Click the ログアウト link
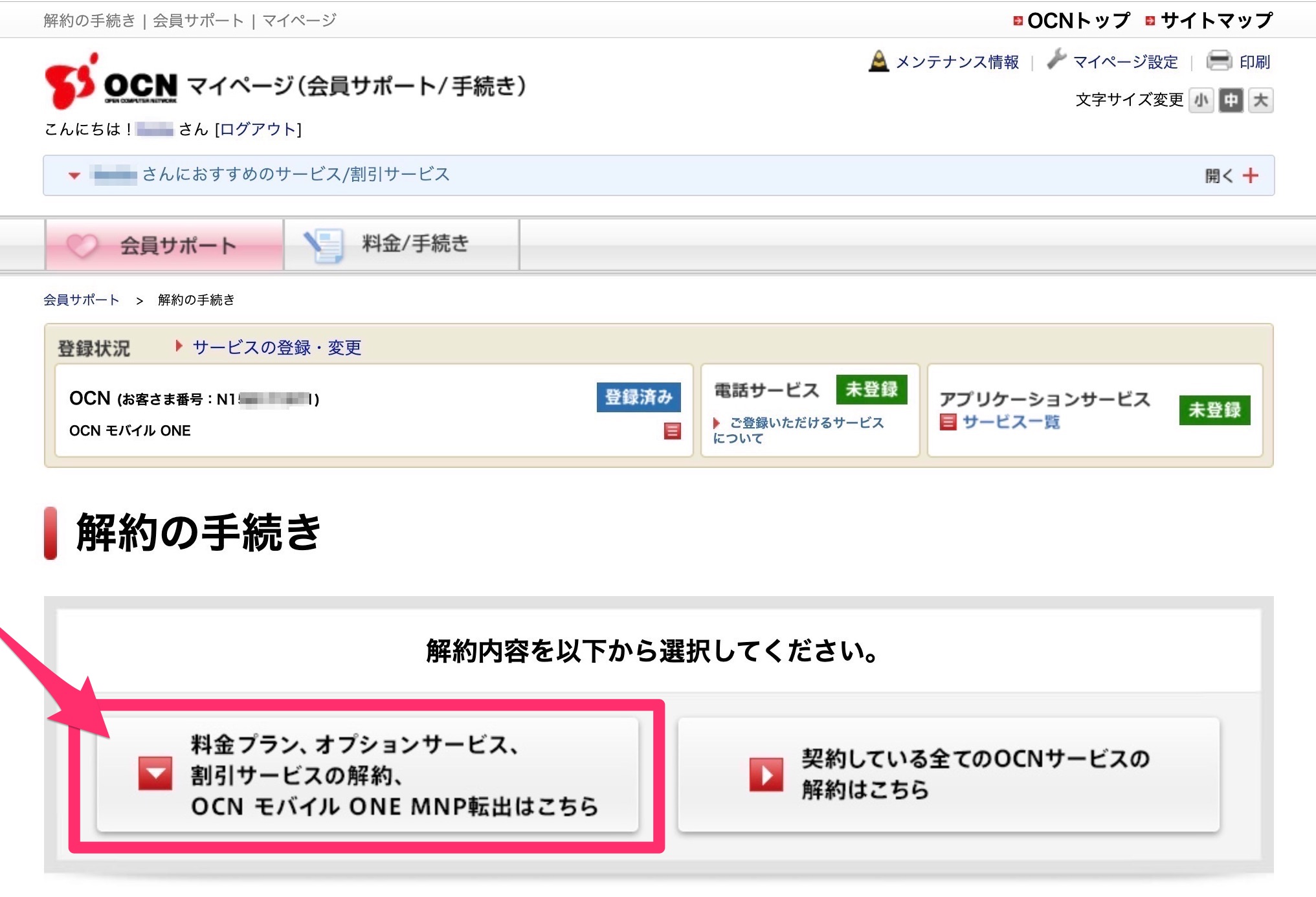The image size is (1316, 897). [x=258, y=129]
